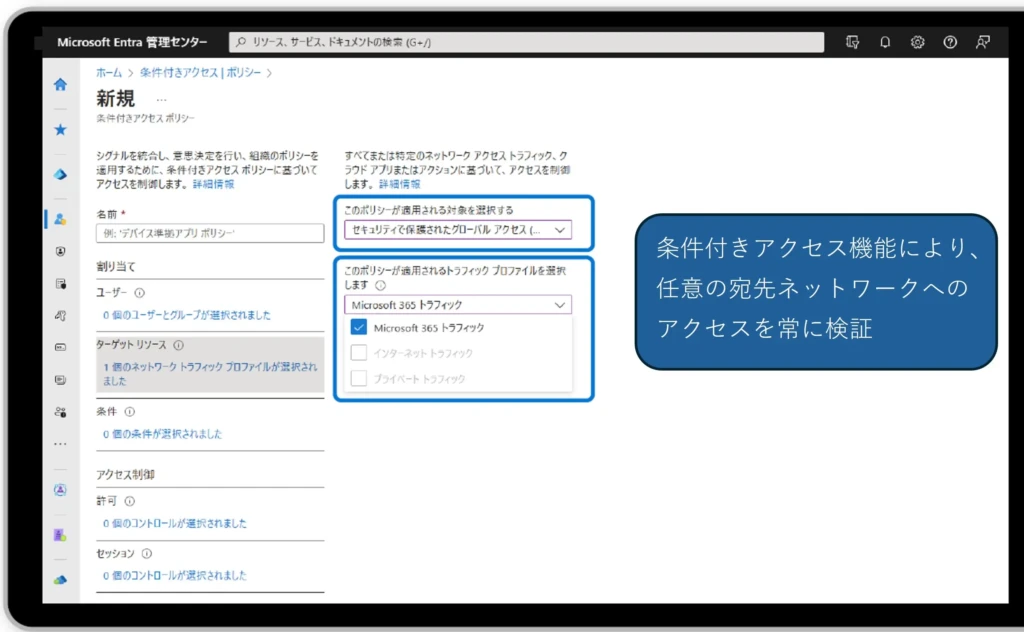Uncheck Microsoft 365 トラフィック checkbox
1024x632 pixels.
click(359, 327)
